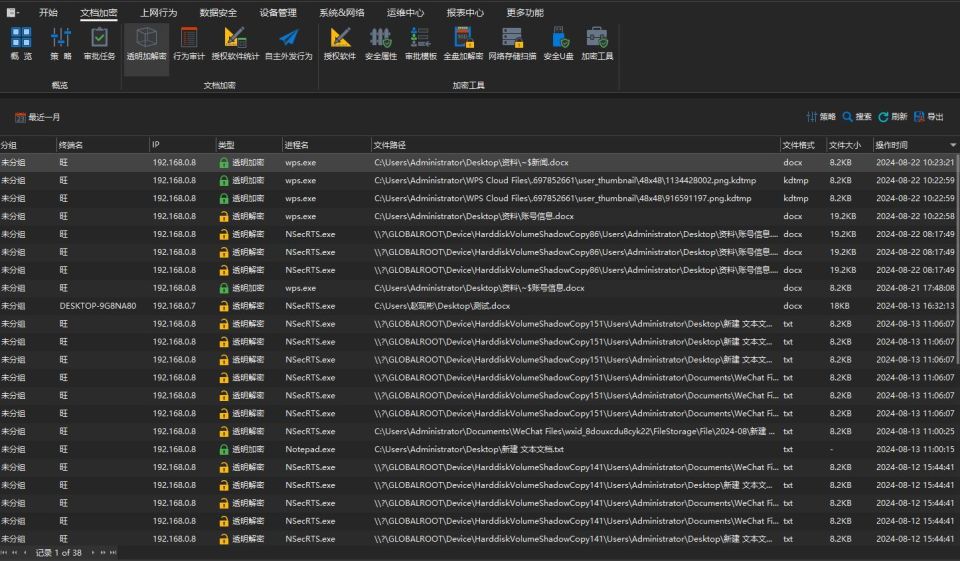
Task: Select the row with path ~$新闻.docx
Action: 480,162
